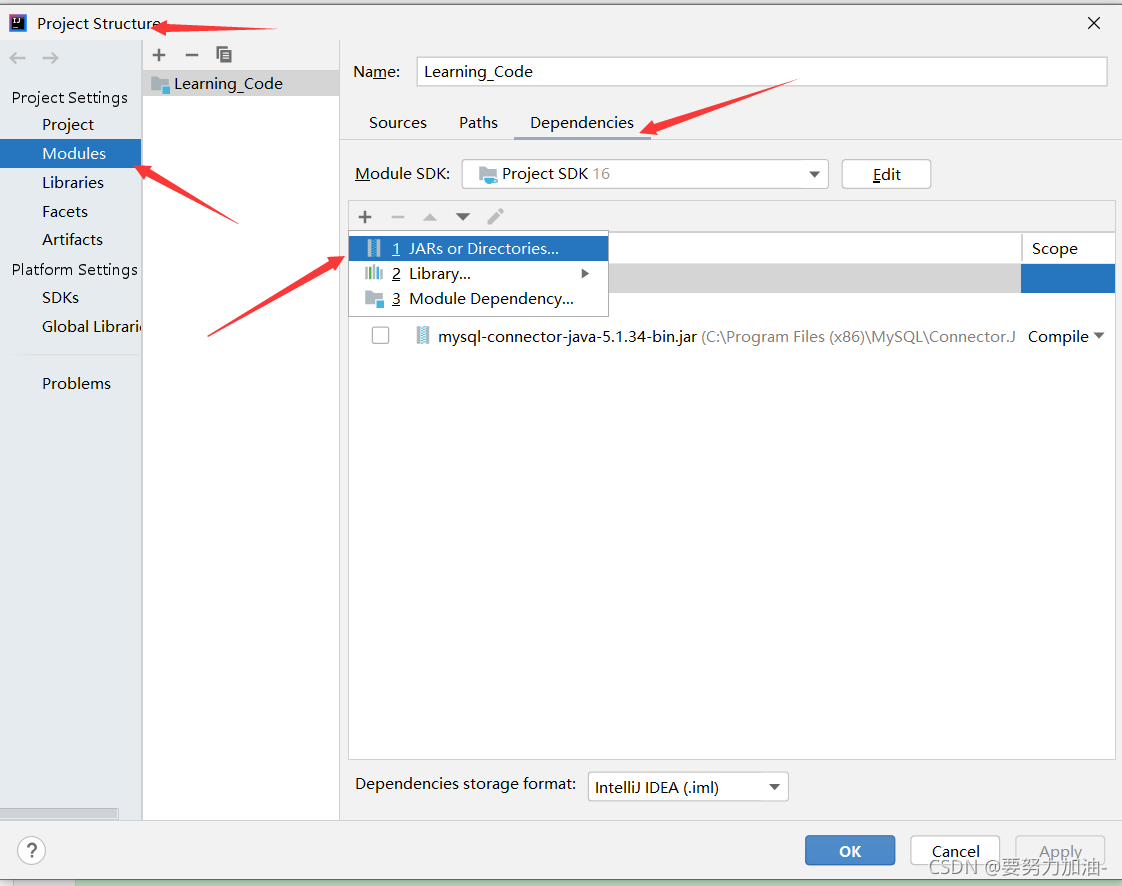Viewport: 1122px width, 886px height.
Task: Add a new module with plus icon
Action: point(159,55)
